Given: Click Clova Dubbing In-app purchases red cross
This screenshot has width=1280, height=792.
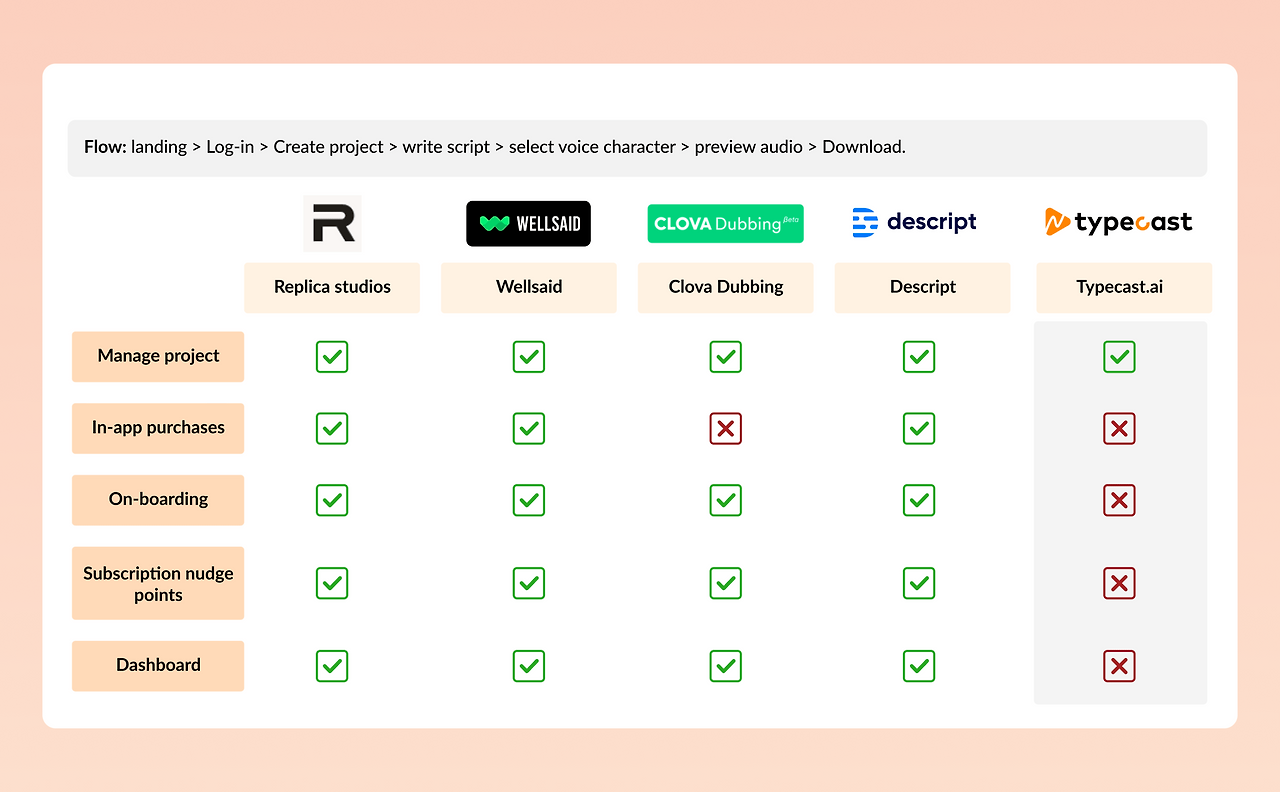Looking at the screenshot, I should [x=726, y=429].
